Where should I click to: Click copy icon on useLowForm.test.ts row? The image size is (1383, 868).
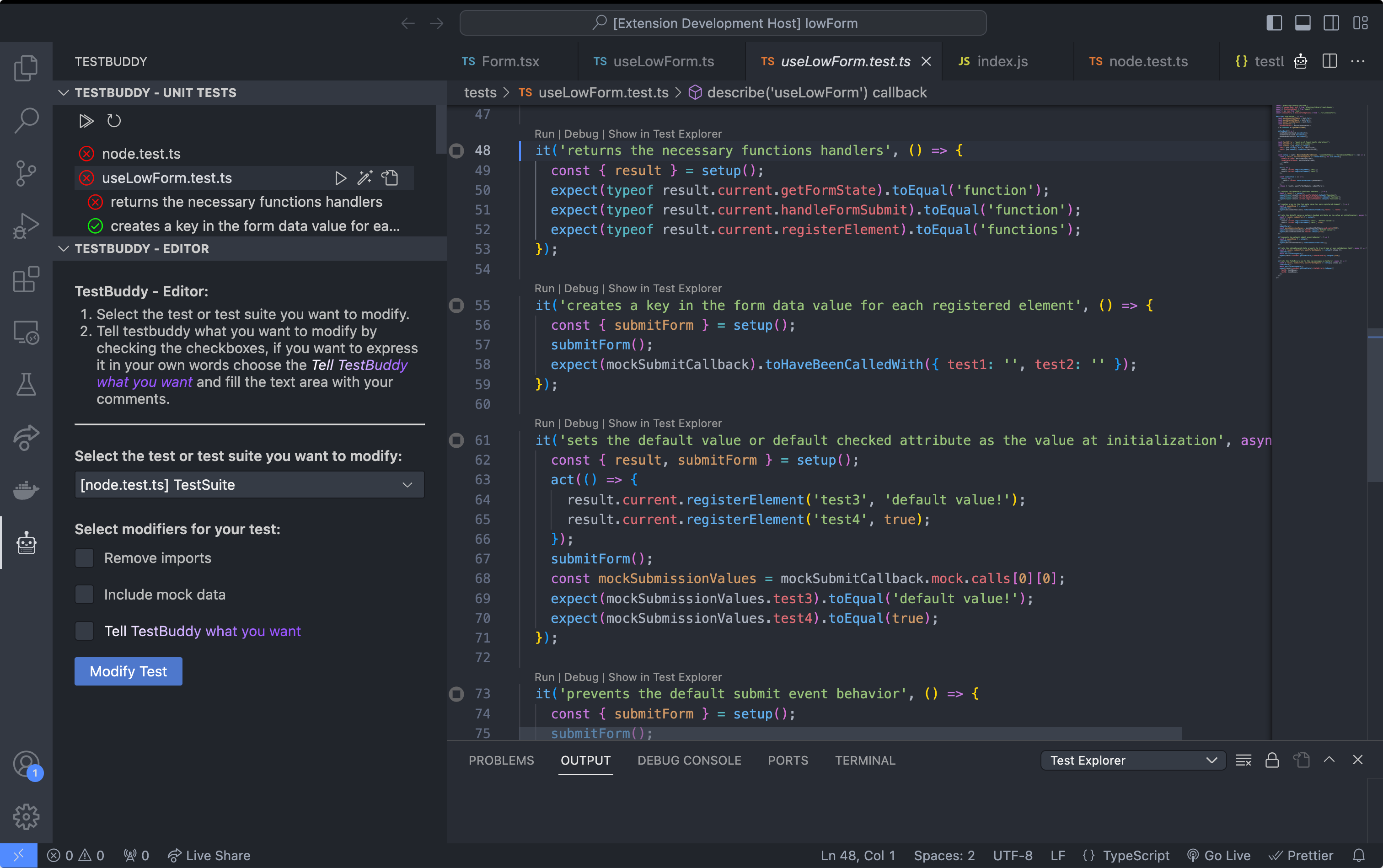[391, 178]
